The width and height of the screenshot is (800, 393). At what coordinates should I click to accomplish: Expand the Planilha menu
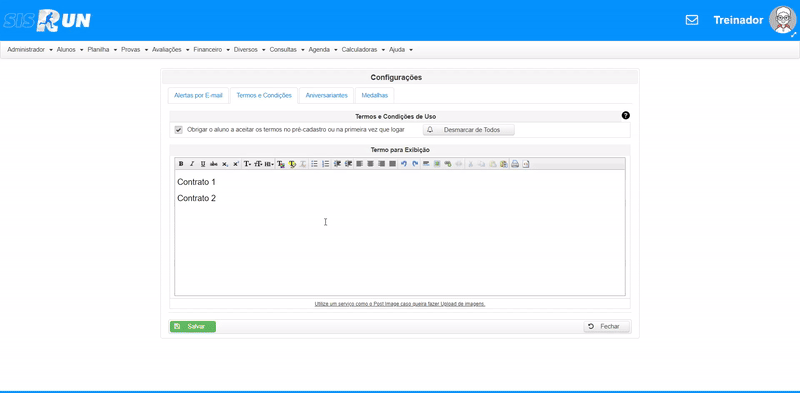pos(102,50)
